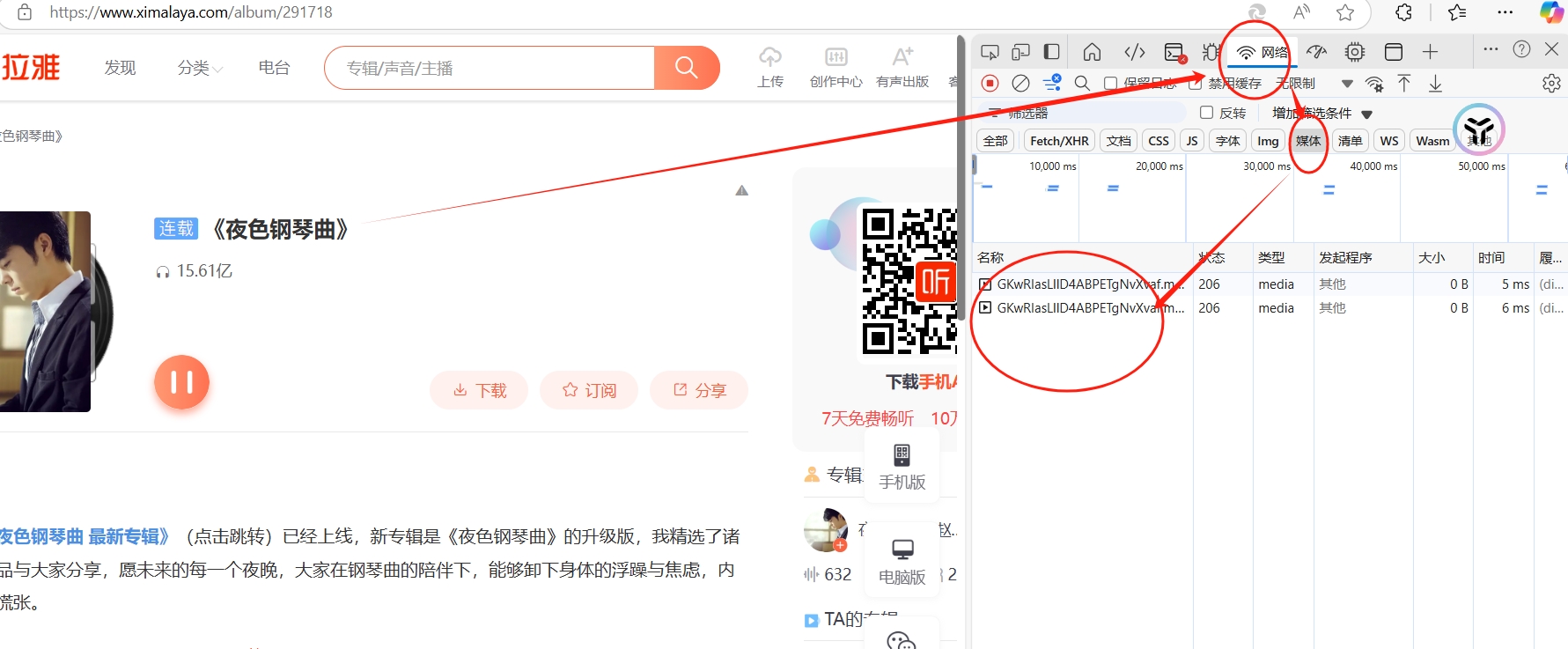Click the record network log button
The image size is (1568, 649).
pos(990,83)
